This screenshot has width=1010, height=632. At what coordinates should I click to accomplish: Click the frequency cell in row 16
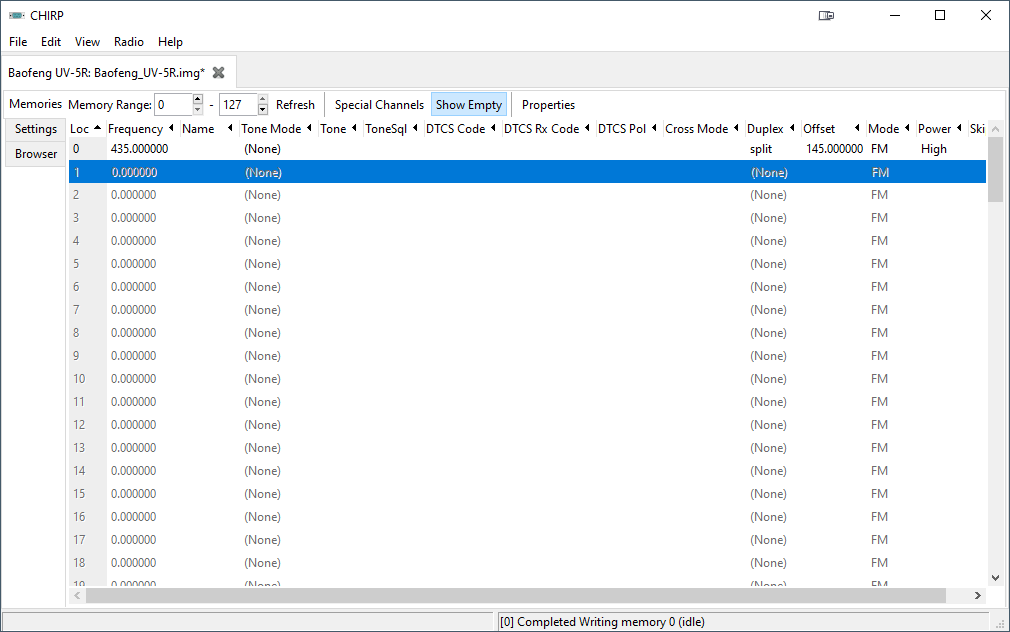[133, 517]
